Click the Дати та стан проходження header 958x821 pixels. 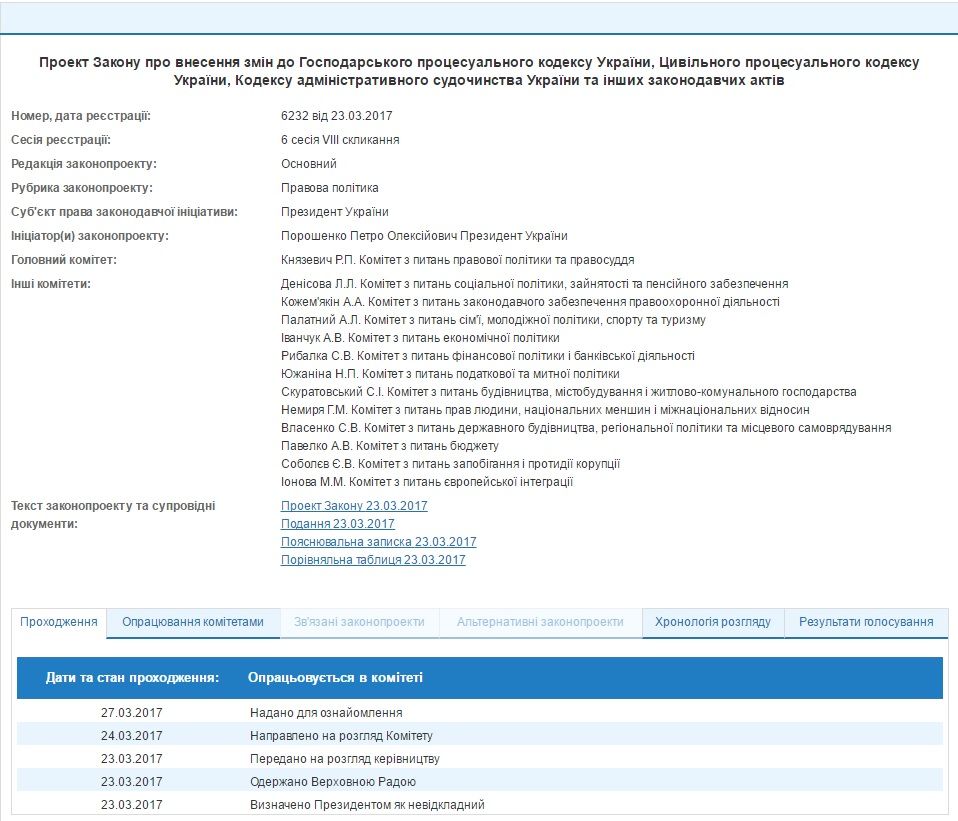tap(132, 678)
